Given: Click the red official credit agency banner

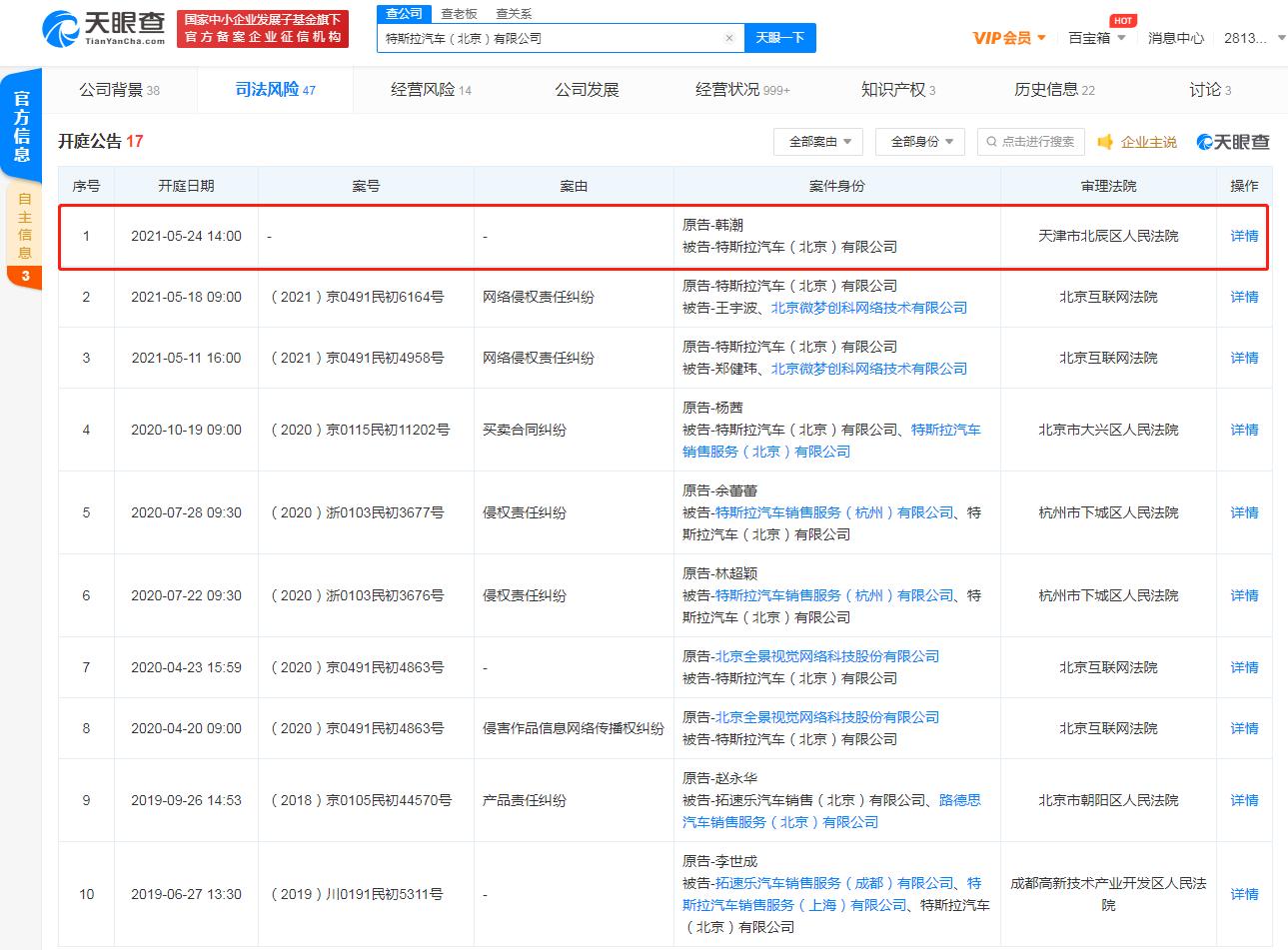Looking at the screenshot, I should [263, 28].
